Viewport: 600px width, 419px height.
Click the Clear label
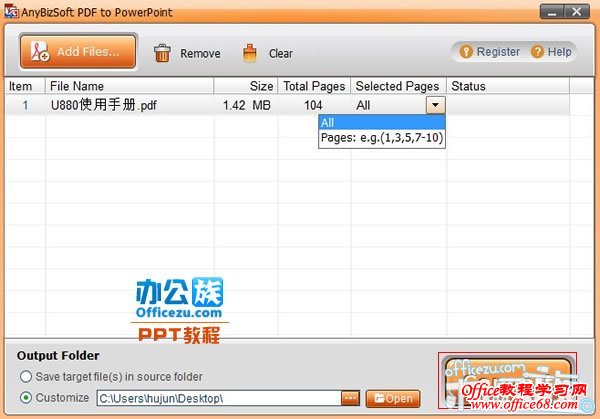pos(281,54)
